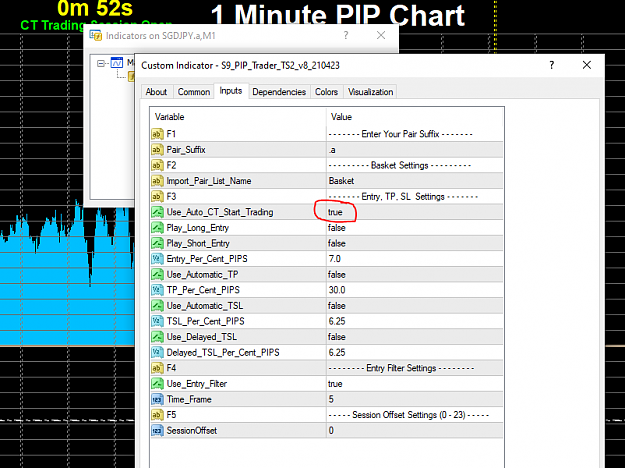Select the Inputs tab

click(231, 91)
